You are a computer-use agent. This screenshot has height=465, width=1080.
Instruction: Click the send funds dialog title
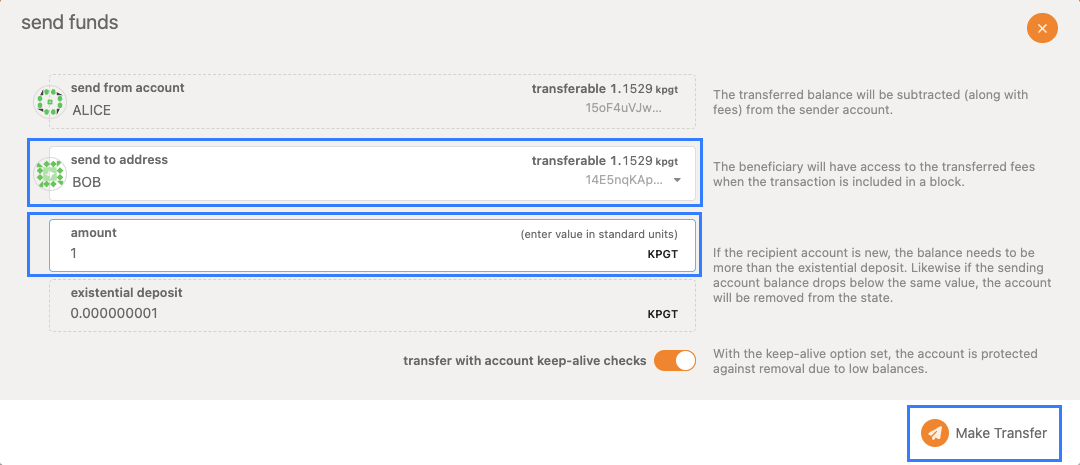(x=70, y=22)
